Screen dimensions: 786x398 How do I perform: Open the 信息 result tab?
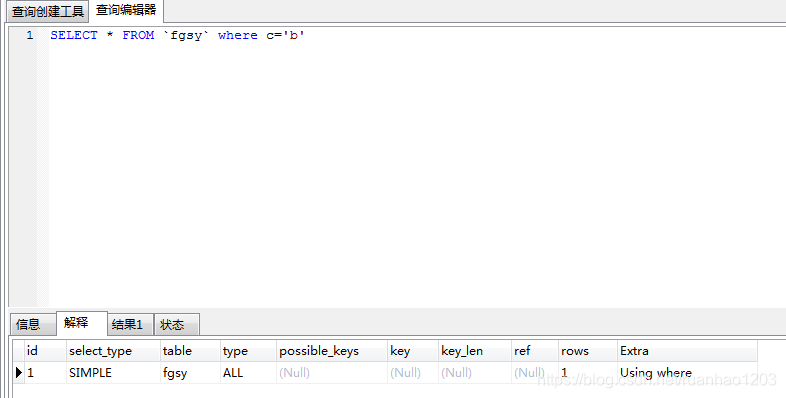pyautogui.click(x=33, y=324)
